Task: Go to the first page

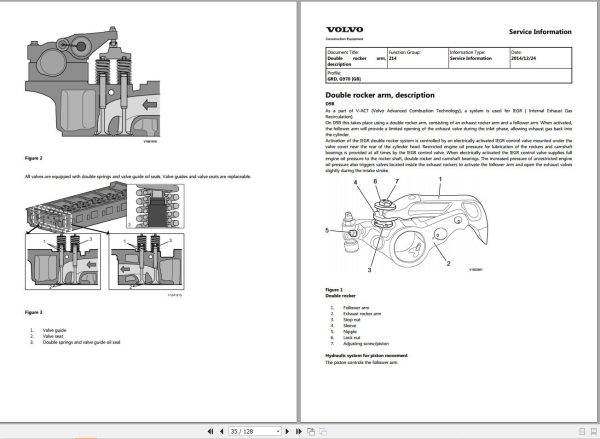Action: coord(210,431)
